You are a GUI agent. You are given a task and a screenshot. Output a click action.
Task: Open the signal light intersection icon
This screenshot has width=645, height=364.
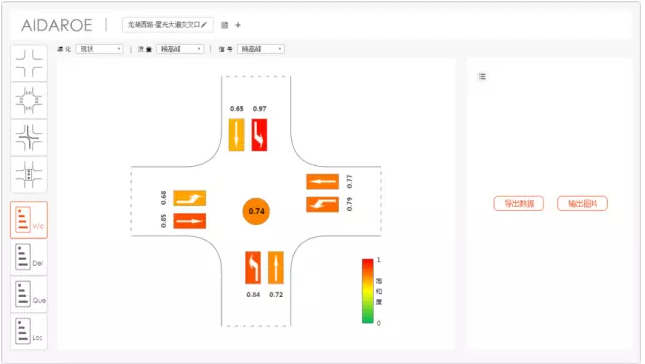[x=29, y=175]
